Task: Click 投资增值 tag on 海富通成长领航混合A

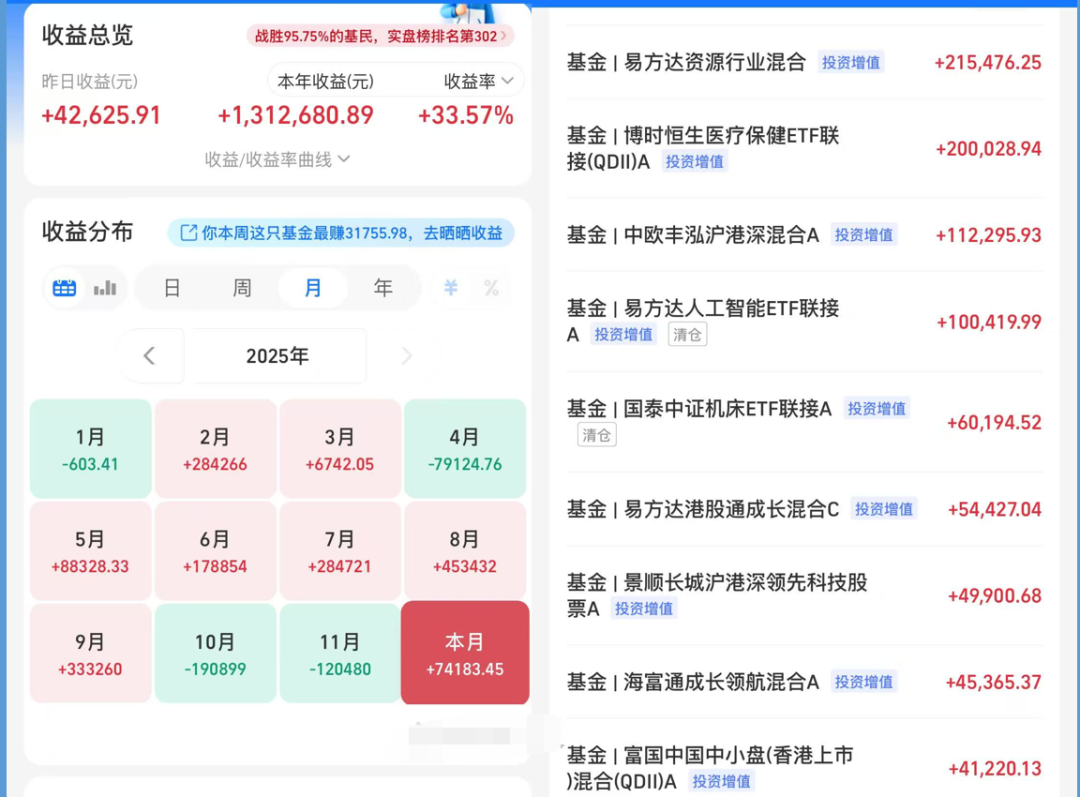Action: point(864,682)
